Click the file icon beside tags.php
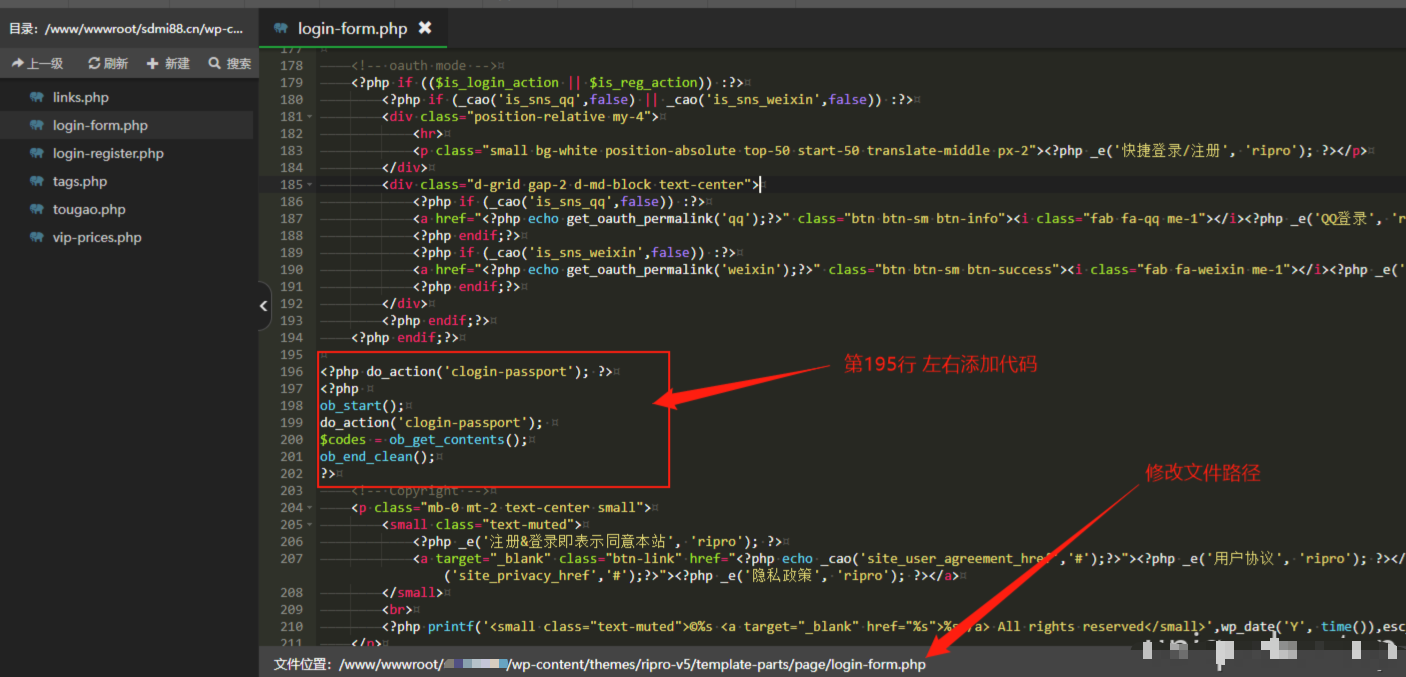The height and width of the screenshot is (677, 1406). (x=37, y=182)
